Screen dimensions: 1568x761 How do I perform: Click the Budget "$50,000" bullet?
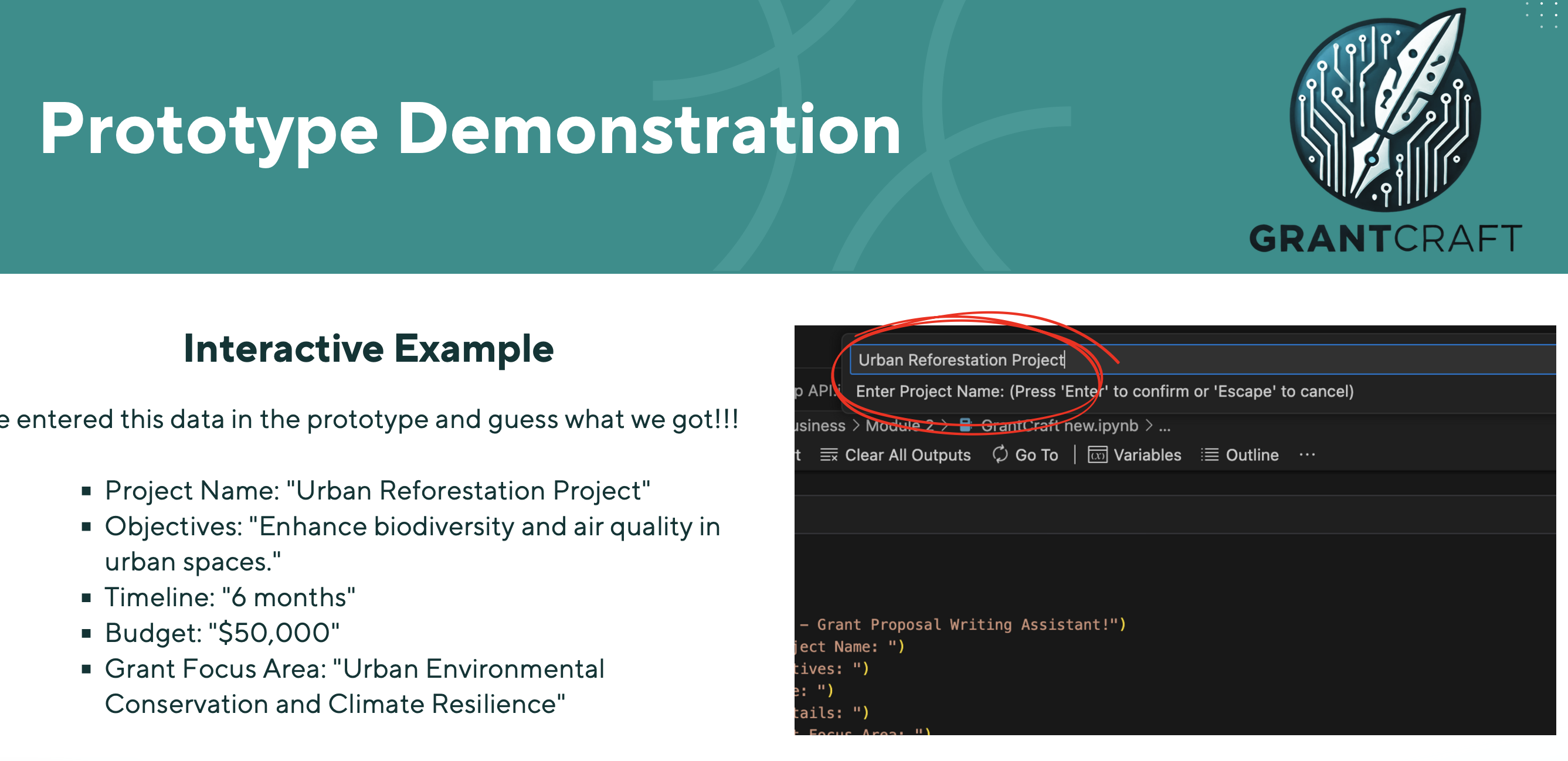point(222,633)
